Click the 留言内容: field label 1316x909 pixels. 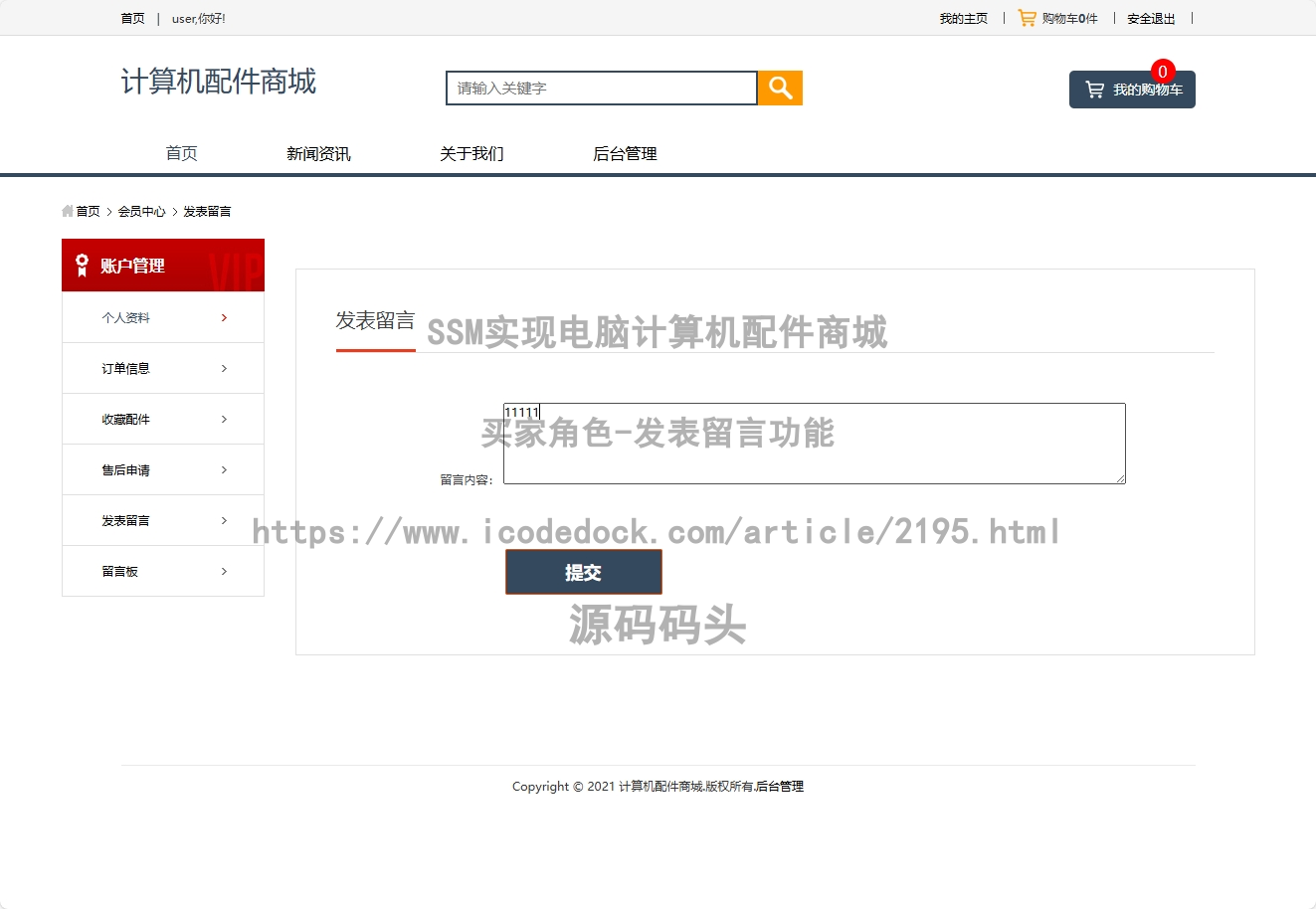click(x=467, y=479)
